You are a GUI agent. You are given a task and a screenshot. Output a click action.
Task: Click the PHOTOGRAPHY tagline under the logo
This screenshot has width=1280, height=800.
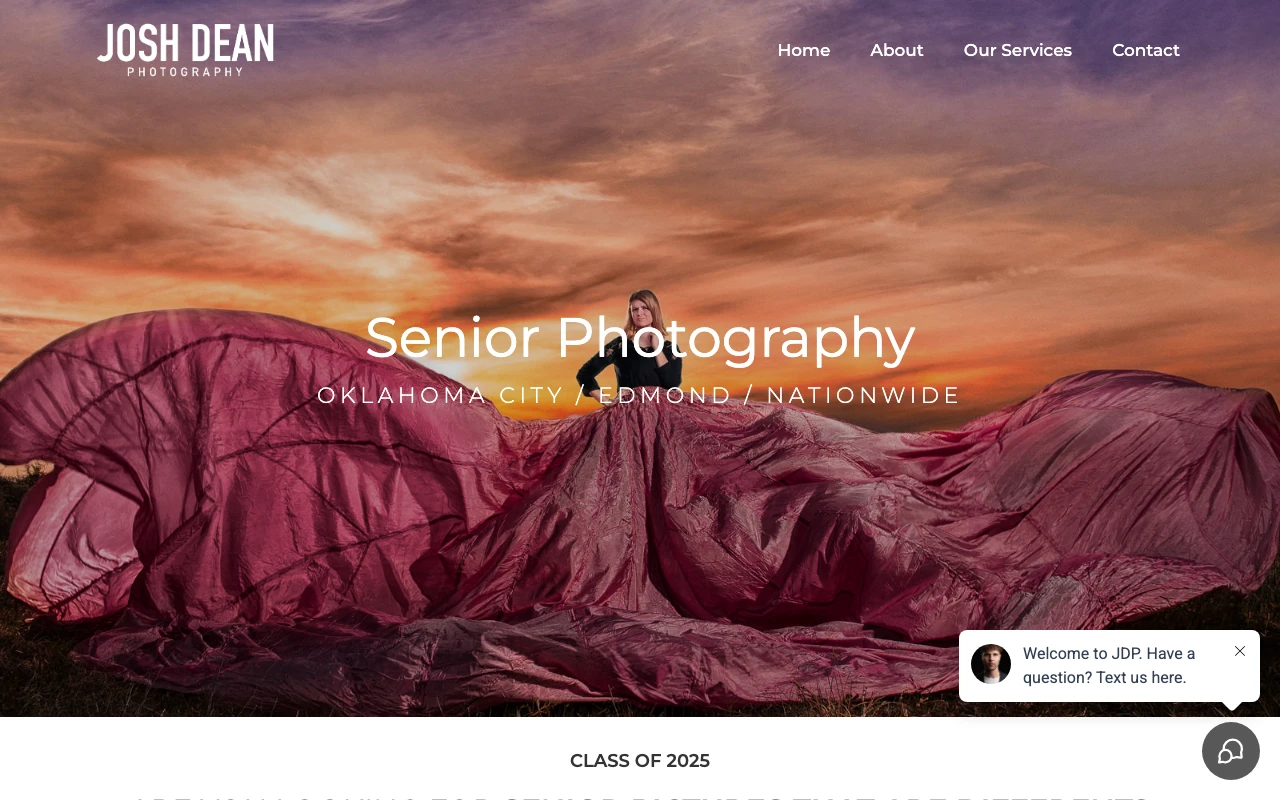(x=185, y=72)
